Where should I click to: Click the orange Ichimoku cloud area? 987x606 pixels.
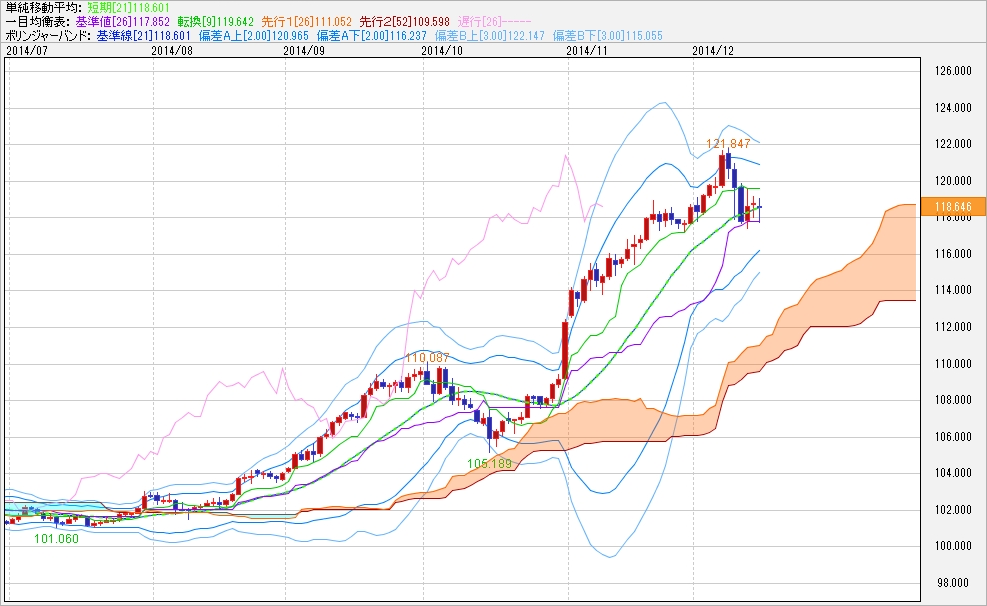point(850,270)
